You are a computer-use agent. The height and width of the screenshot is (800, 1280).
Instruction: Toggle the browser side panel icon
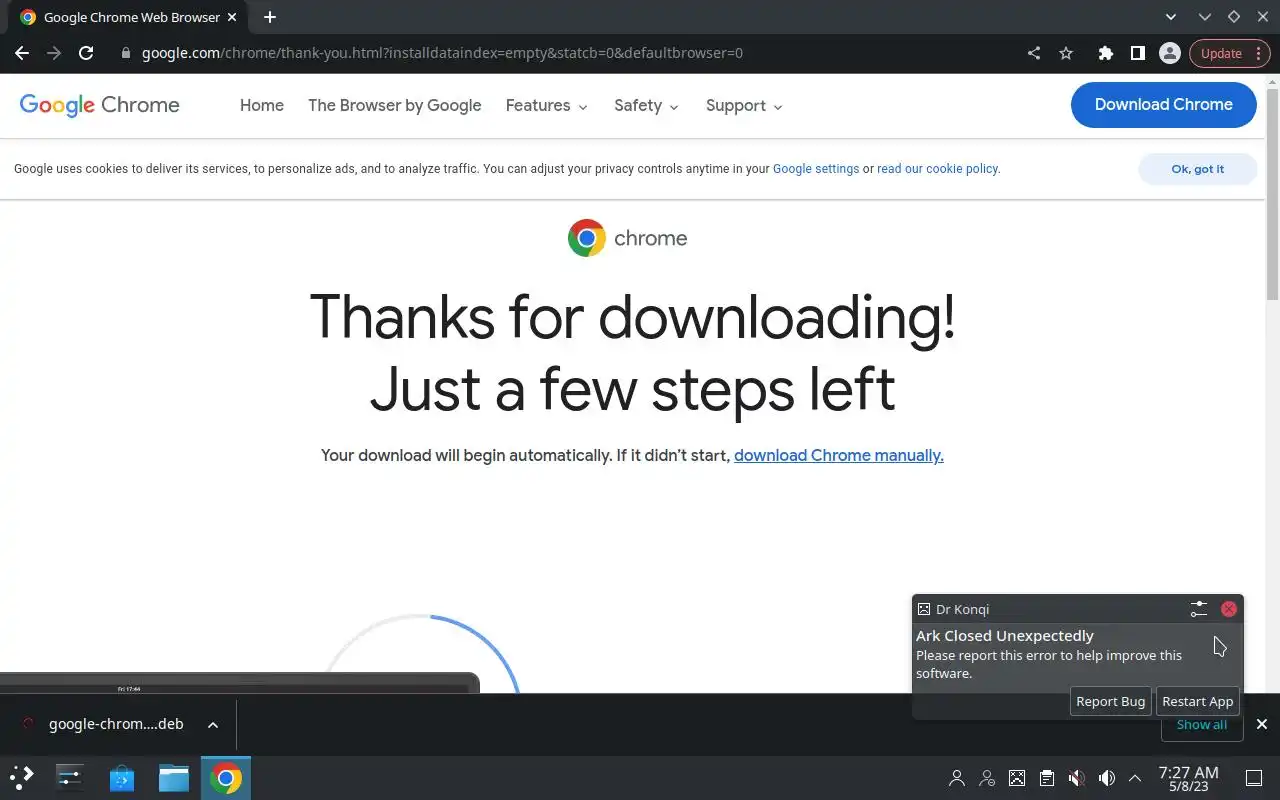click(x=1137, y=53)
